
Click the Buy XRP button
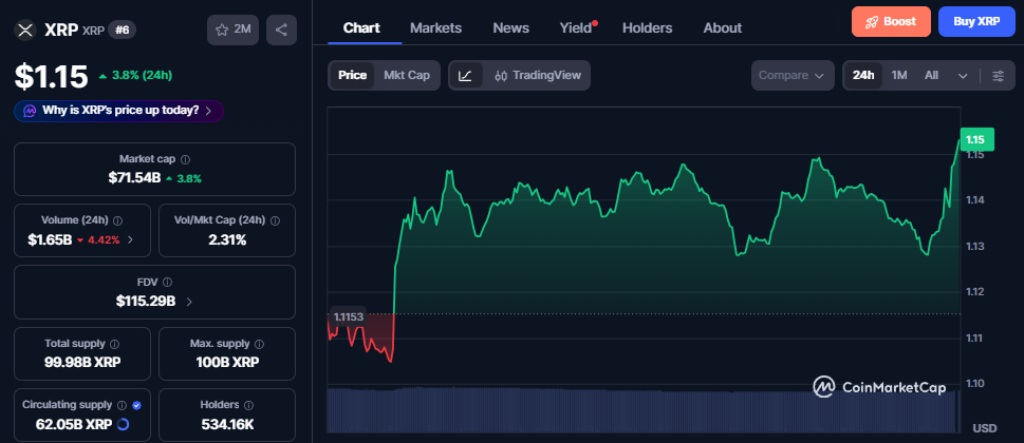point(976,22)
